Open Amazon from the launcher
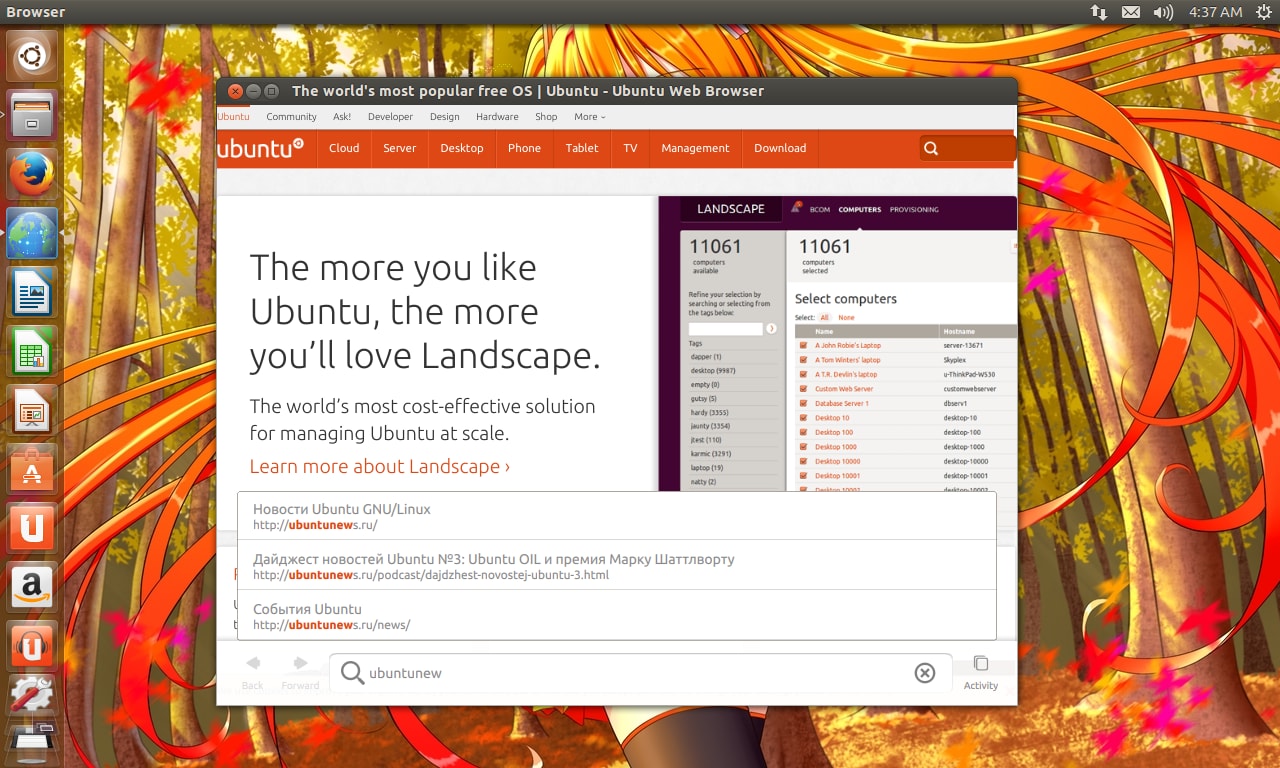This screenshot has width=1280, height=768. point(32,586)
